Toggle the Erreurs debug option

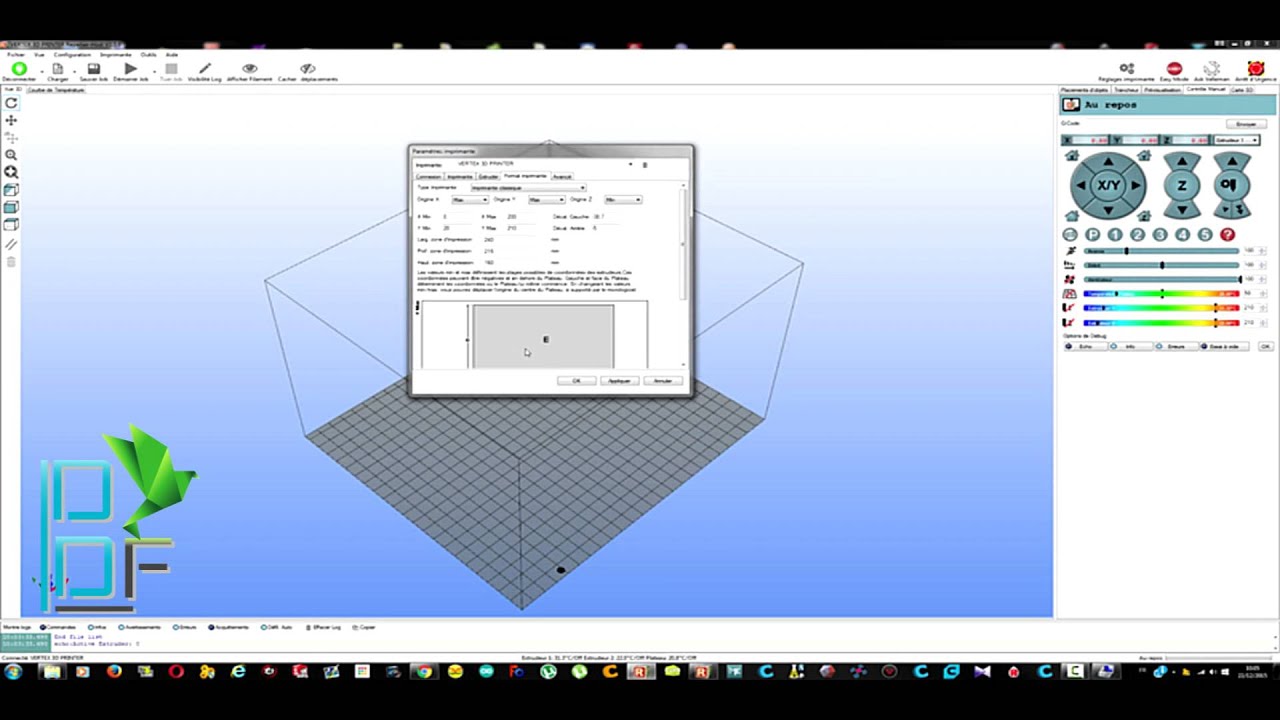(x=1176, y=346)
